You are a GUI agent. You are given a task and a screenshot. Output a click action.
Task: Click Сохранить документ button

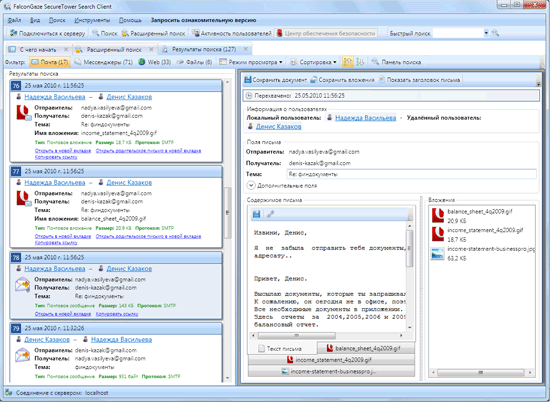pyautogui.click(x=276, y=80)
